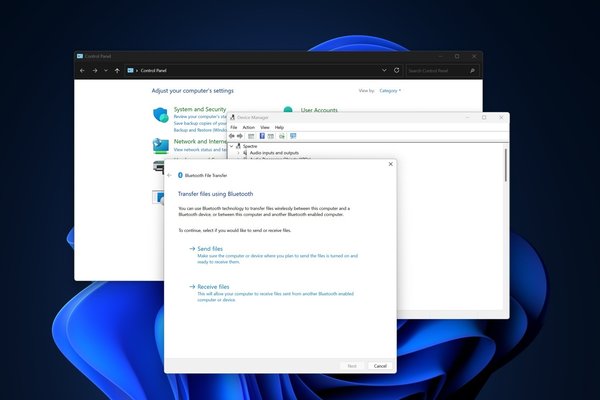Close the Bluetooth File Transfer dialog
The image size is (600, 400).
391,164
